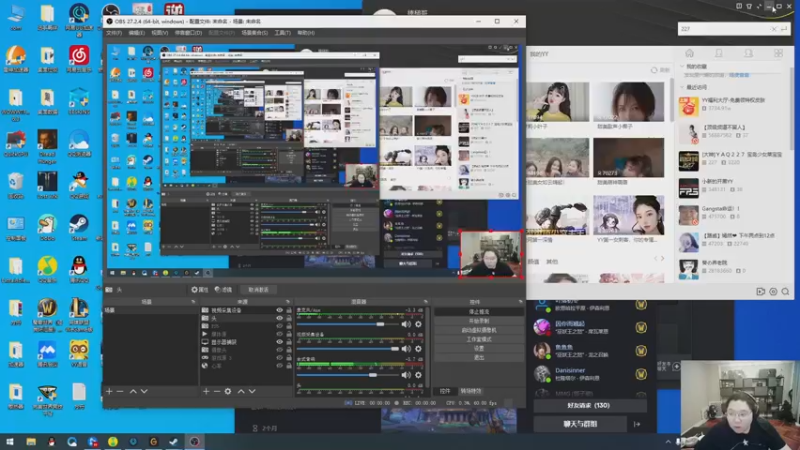Click 开始录制 in OBS controls
The width and height of the screenshot is (800, 450).
(479, 321)
